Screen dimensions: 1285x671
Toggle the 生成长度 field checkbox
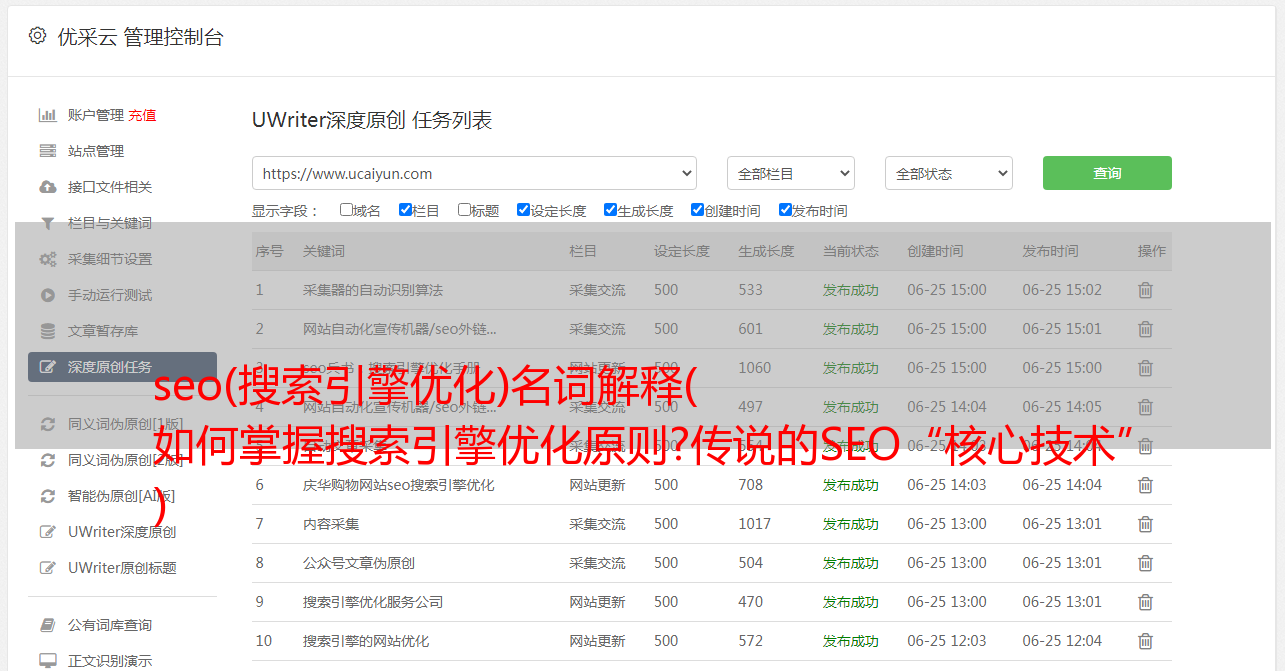pos(610,210)
